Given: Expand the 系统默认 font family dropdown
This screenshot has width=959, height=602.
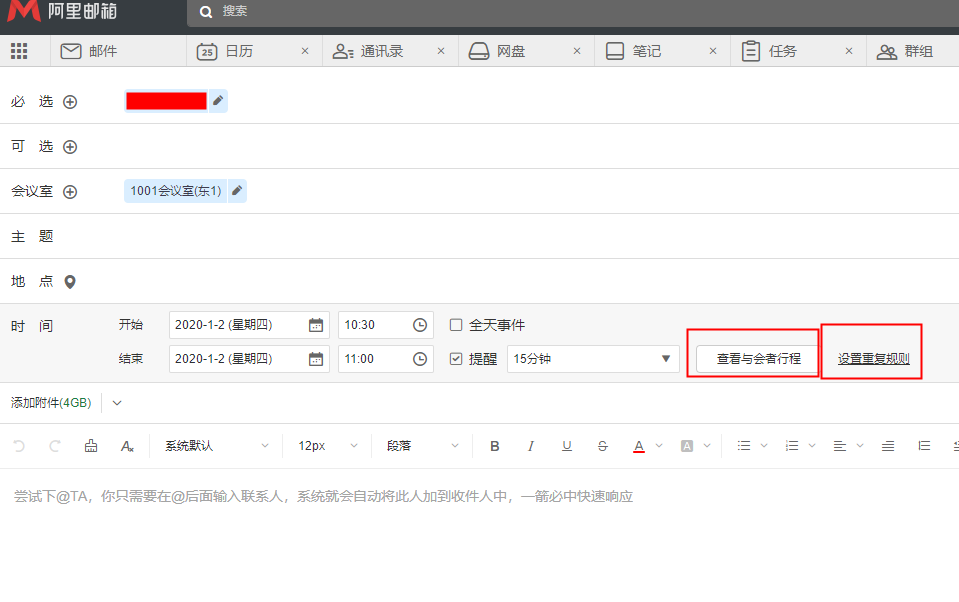Looking at the screenshot, I should [x=217, y=446].
